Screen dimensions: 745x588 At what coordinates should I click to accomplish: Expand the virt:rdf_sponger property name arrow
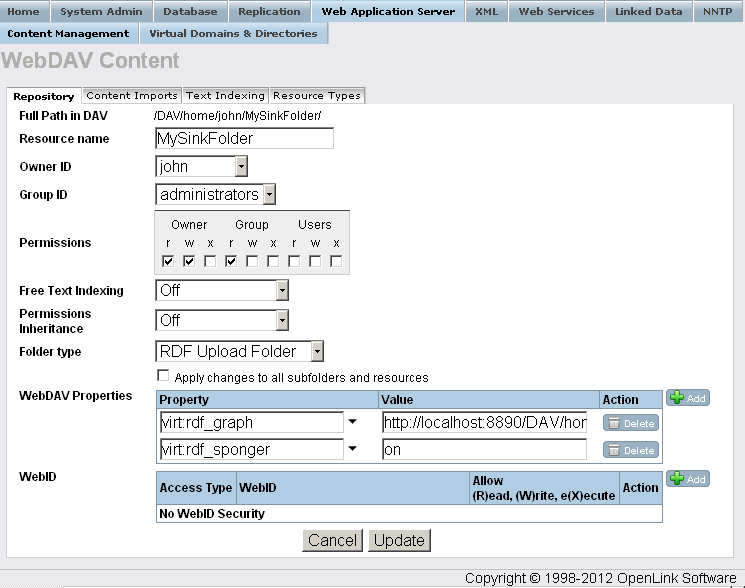353,450
